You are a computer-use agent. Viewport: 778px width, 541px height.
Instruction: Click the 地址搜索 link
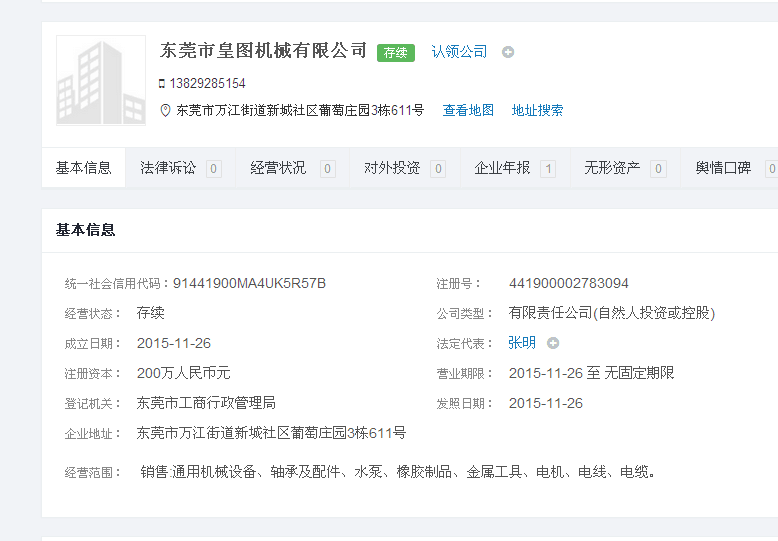click(x=537, y=110)
